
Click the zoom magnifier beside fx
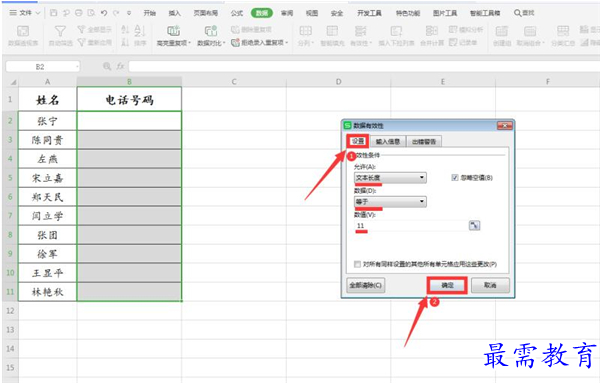(x=107, y=66)
